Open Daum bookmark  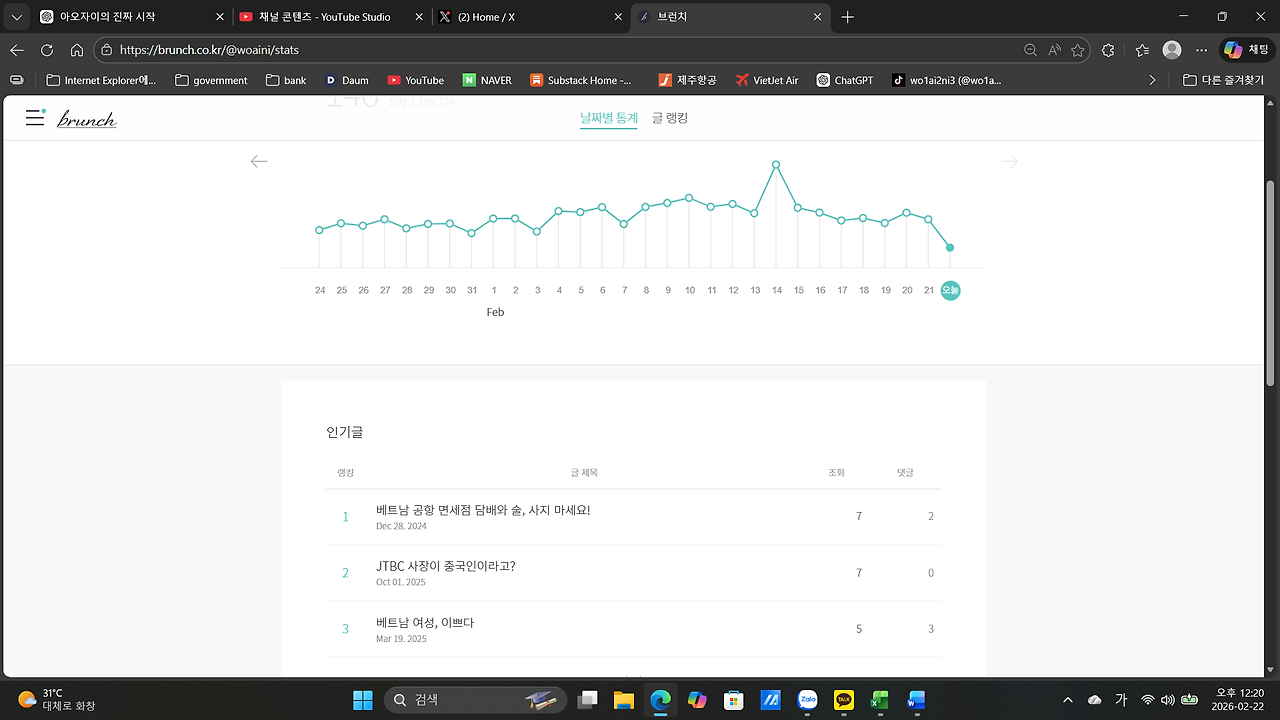(347, 80)
